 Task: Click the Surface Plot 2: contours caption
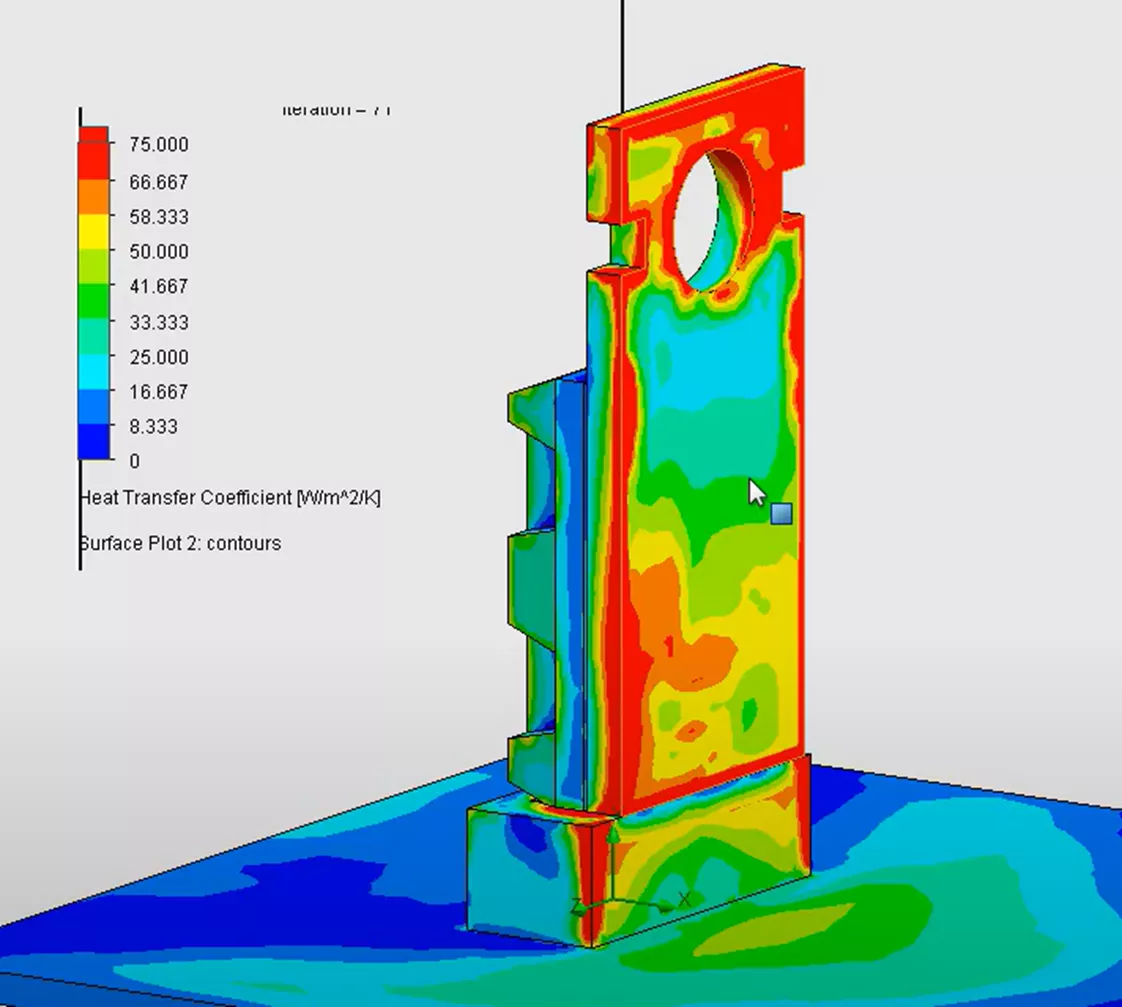point(181,543)
